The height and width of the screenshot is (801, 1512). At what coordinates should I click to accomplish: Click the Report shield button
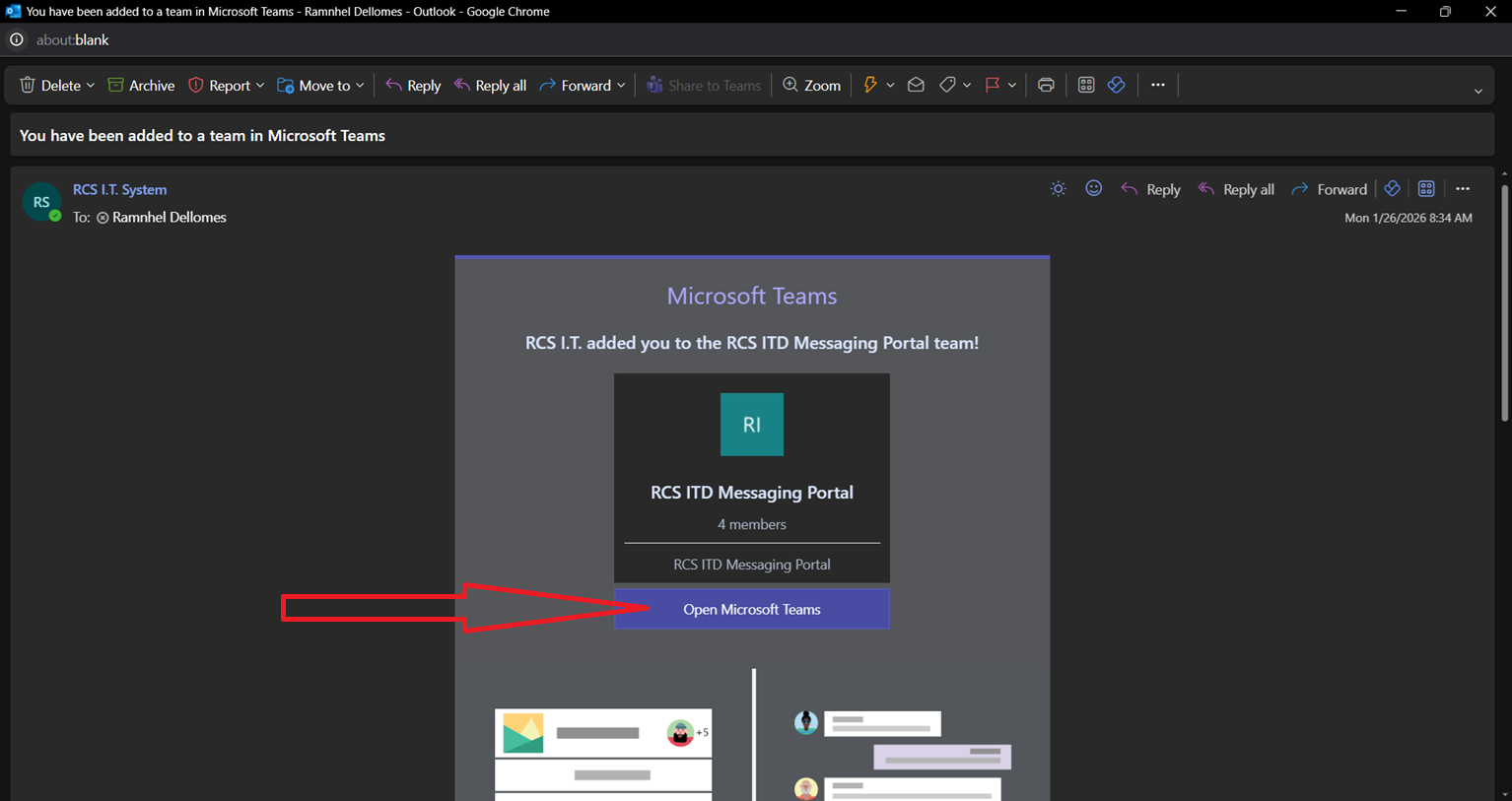(x=219, y=85)
